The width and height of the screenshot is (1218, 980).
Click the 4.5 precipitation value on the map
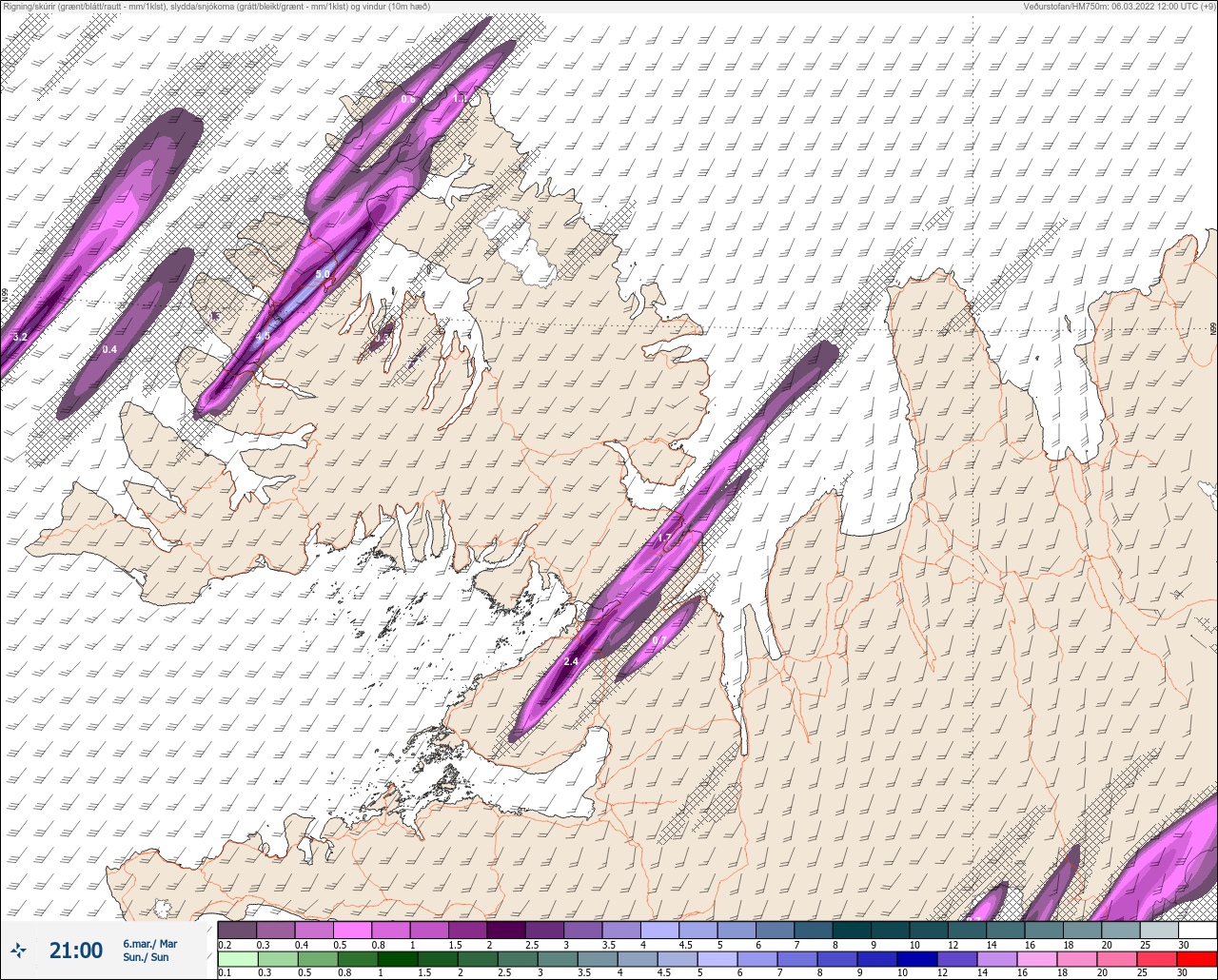(264, 336)
